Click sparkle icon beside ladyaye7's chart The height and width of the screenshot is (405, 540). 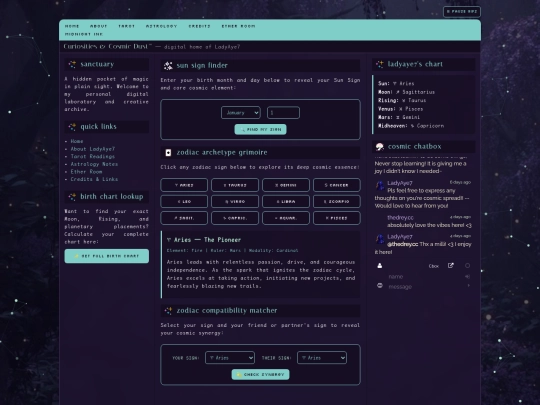[x=380, y=64]
